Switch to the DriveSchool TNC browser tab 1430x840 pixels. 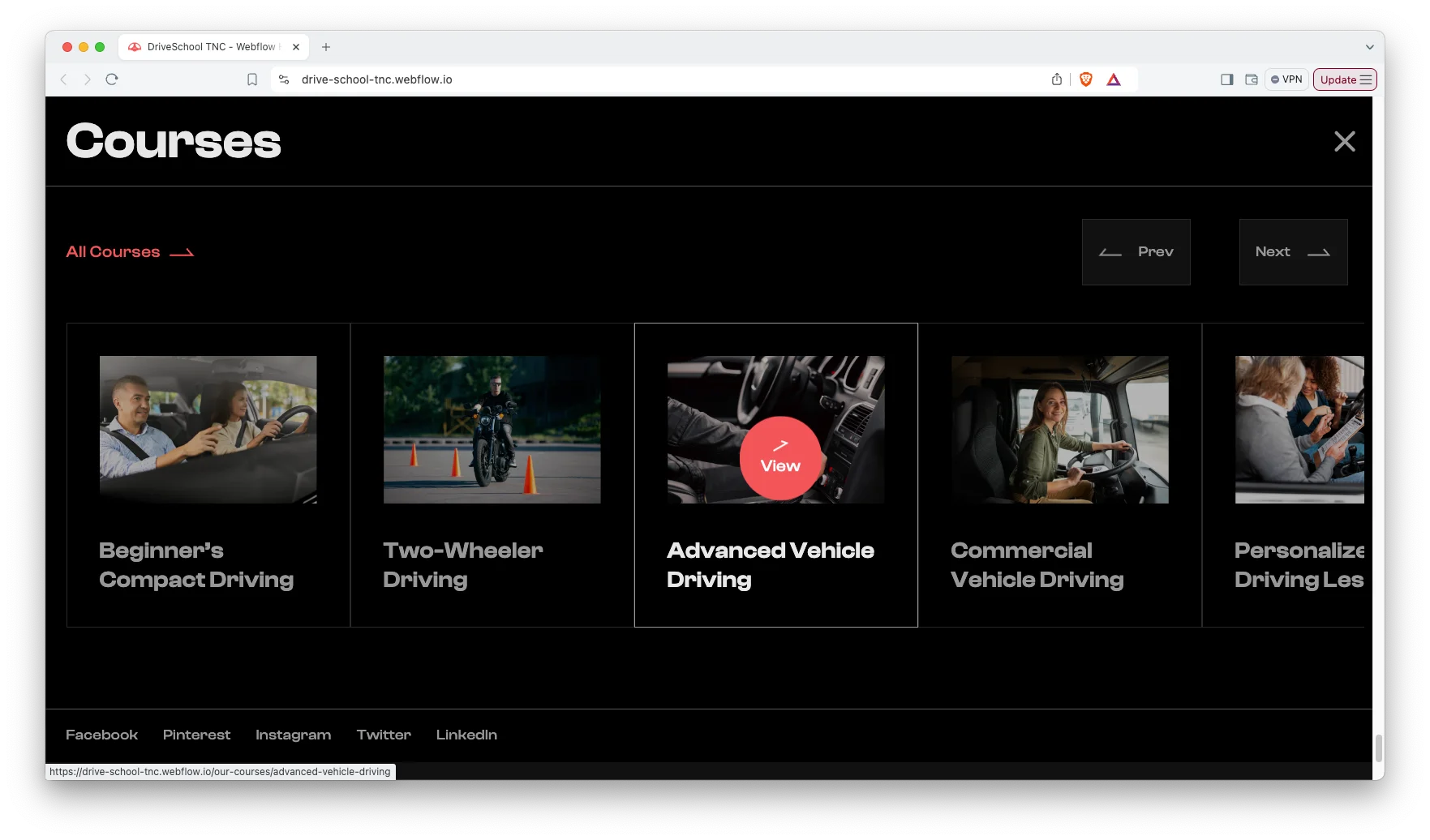203,46
